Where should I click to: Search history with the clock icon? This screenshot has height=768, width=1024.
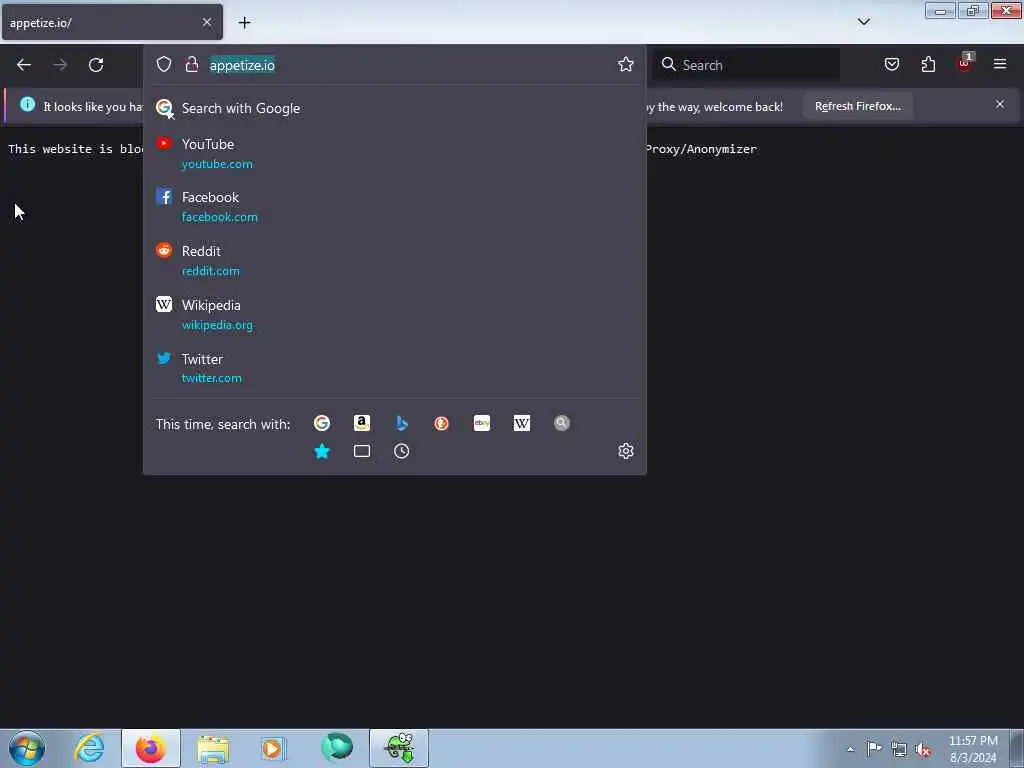pos(402,451)
